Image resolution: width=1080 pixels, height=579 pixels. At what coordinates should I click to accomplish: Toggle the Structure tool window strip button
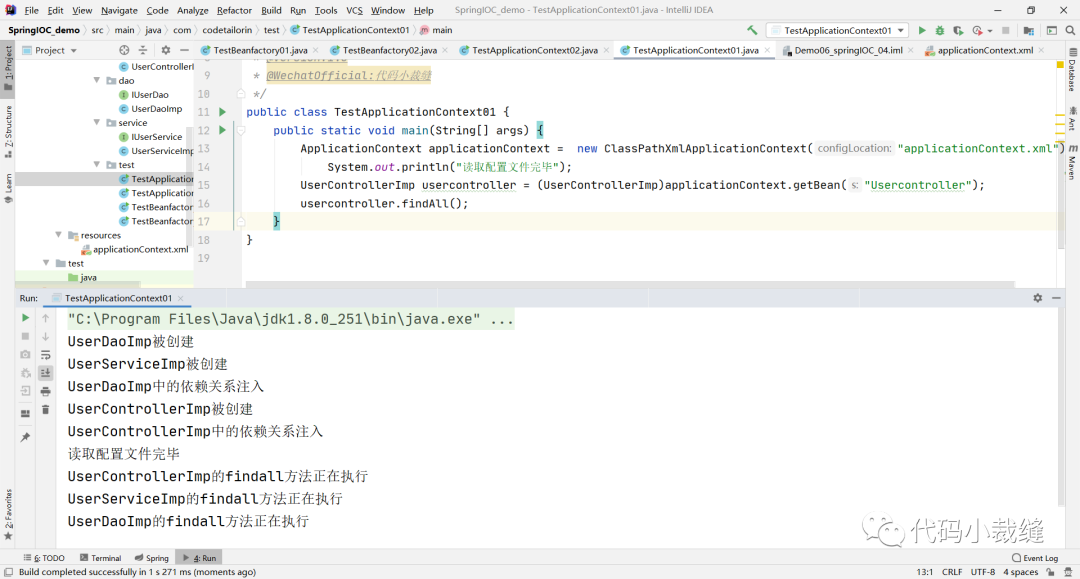point(8,132)
